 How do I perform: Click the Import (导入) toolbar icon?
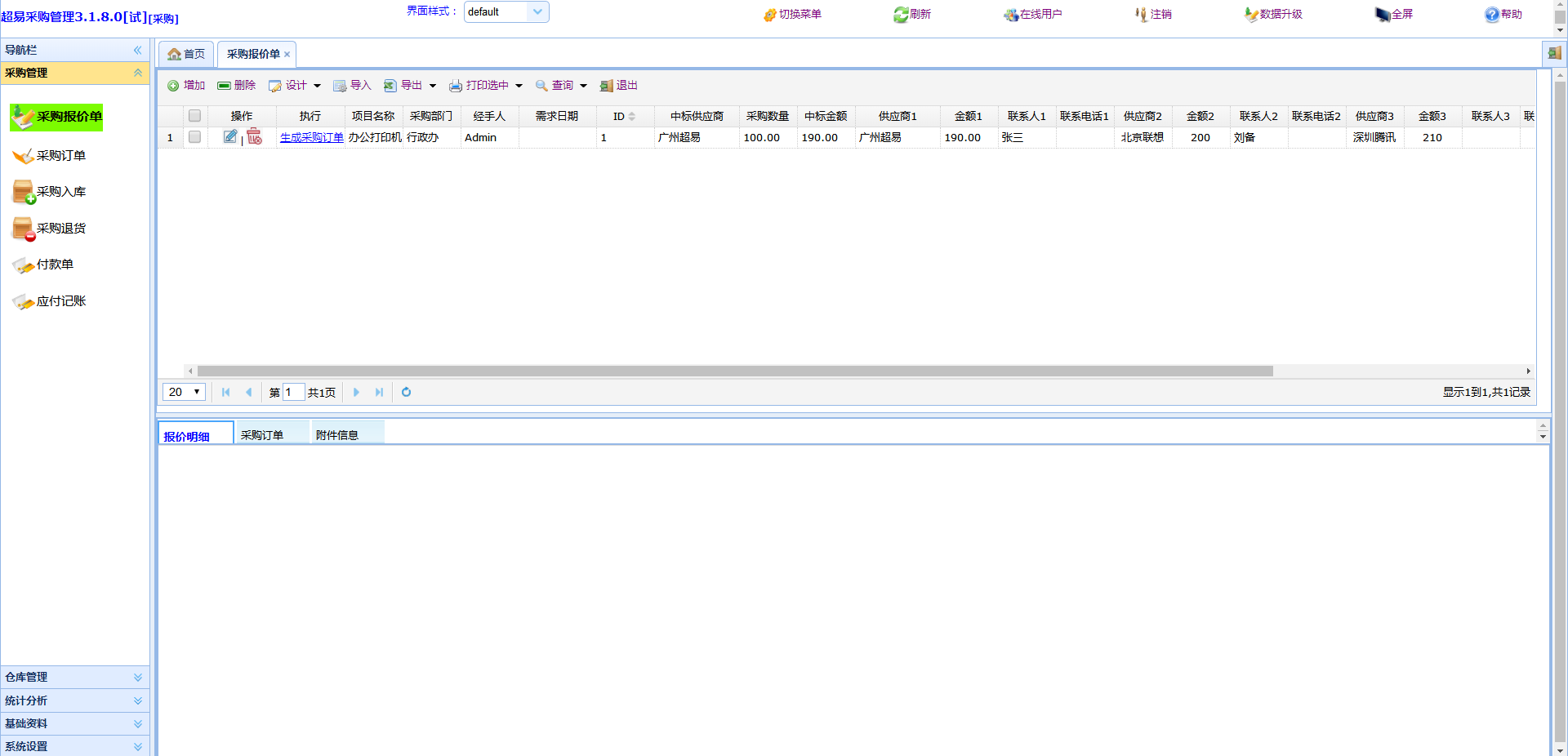pyautogui.click(x=340, y=86)
